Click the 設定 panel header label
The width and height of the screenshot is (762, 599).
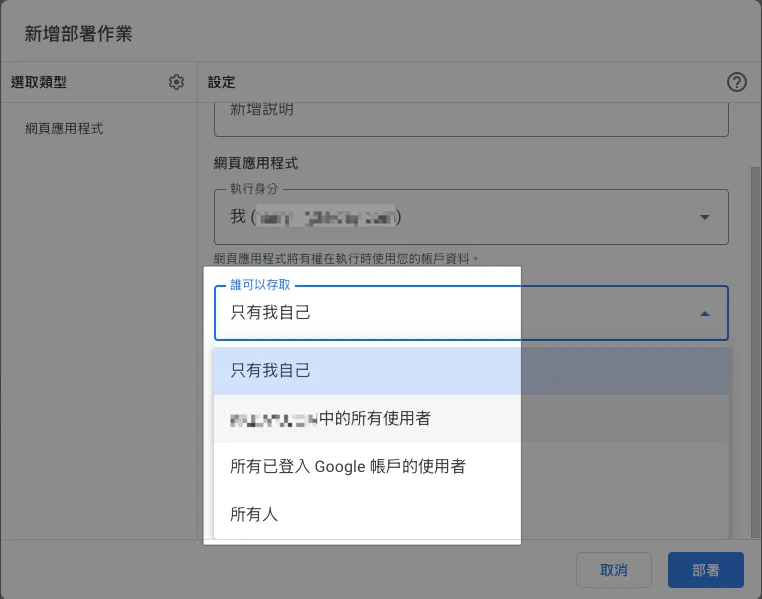(x=222, y=82)
